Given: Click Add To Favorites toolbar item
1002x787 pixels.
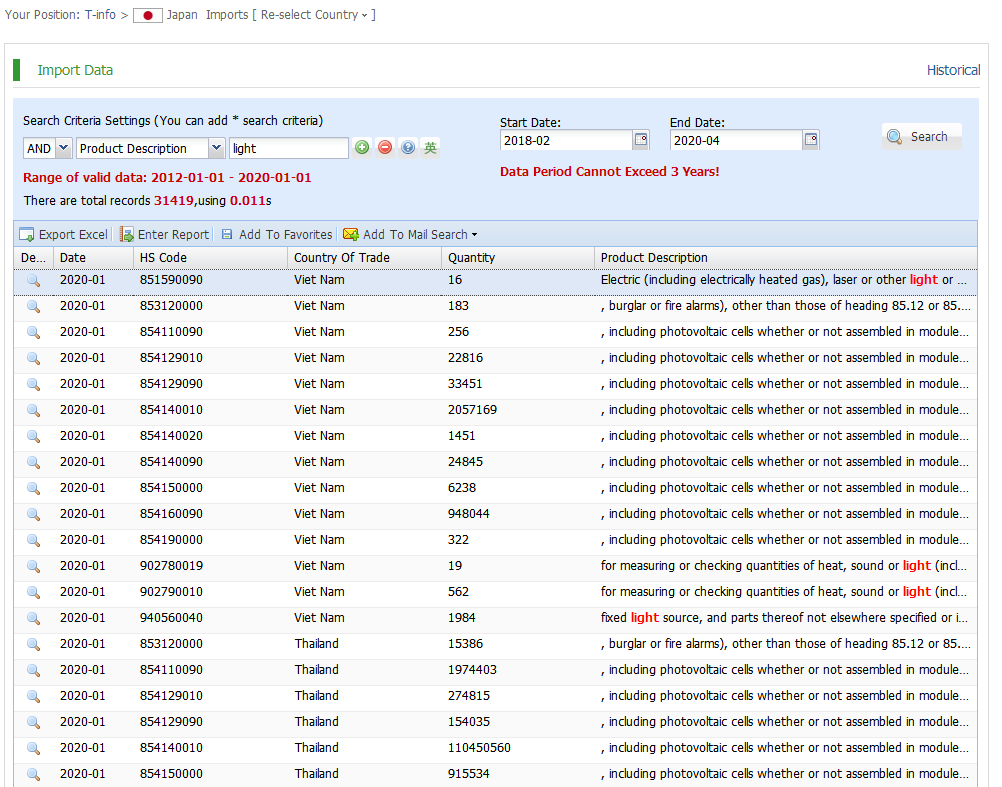Looking at the screenshot, I should [276, 234].
